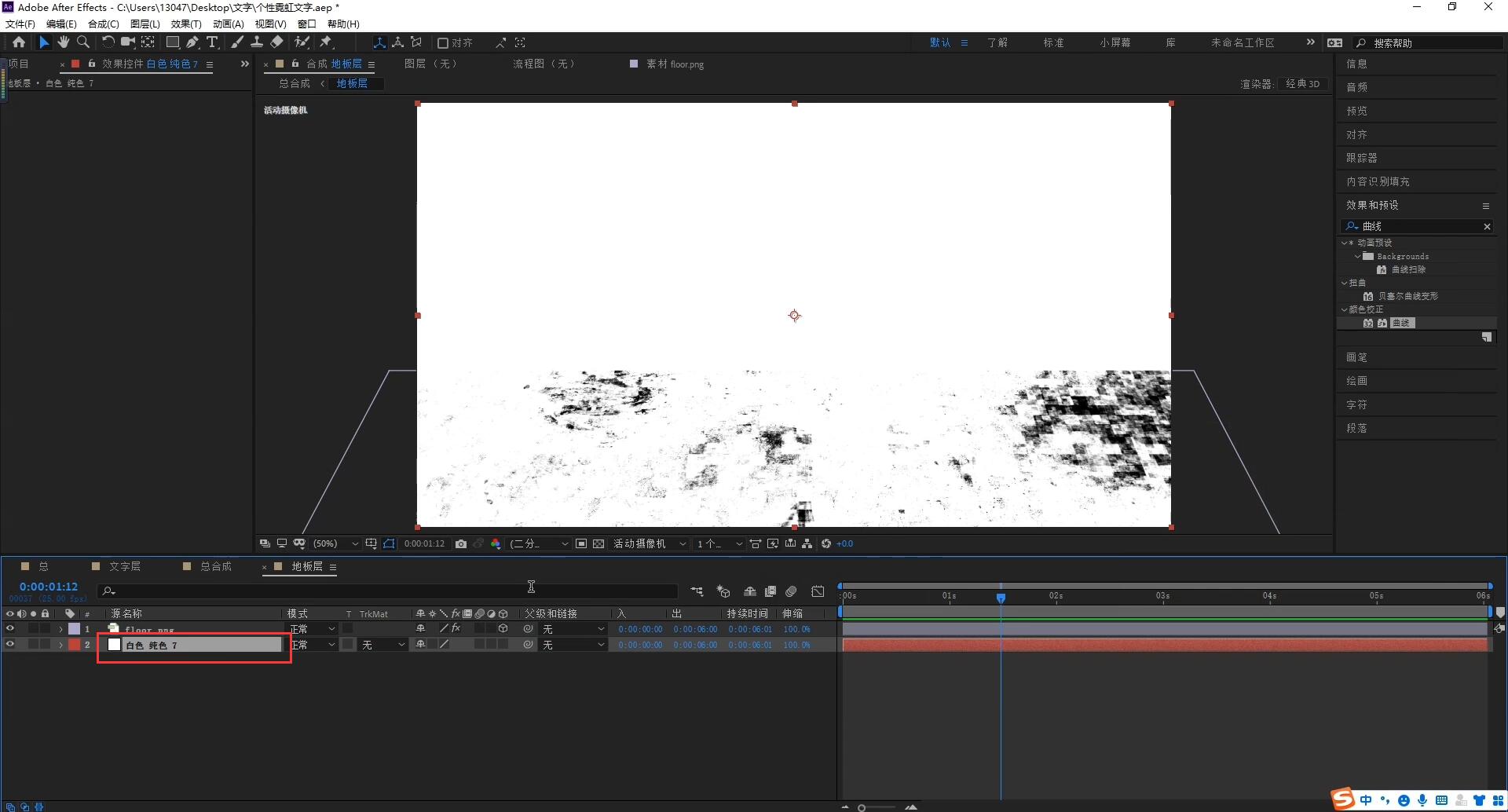Click the local axis mode icon
Screen dimensions: 1508x812
pyautogui.click(x=379, y=42)
